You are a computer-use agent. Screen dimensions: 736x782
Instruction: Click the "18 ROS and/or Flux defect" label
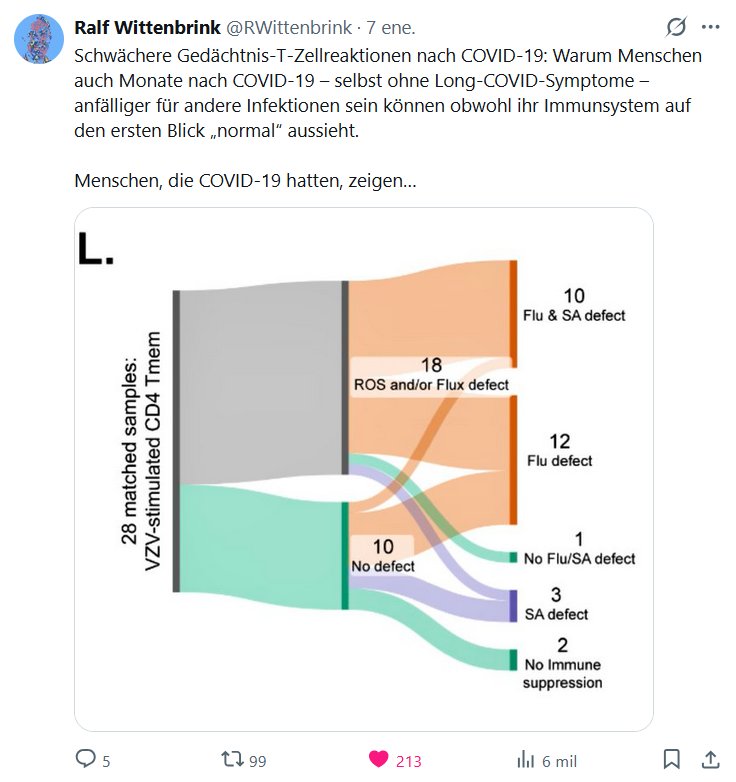[x=431, y=375]
